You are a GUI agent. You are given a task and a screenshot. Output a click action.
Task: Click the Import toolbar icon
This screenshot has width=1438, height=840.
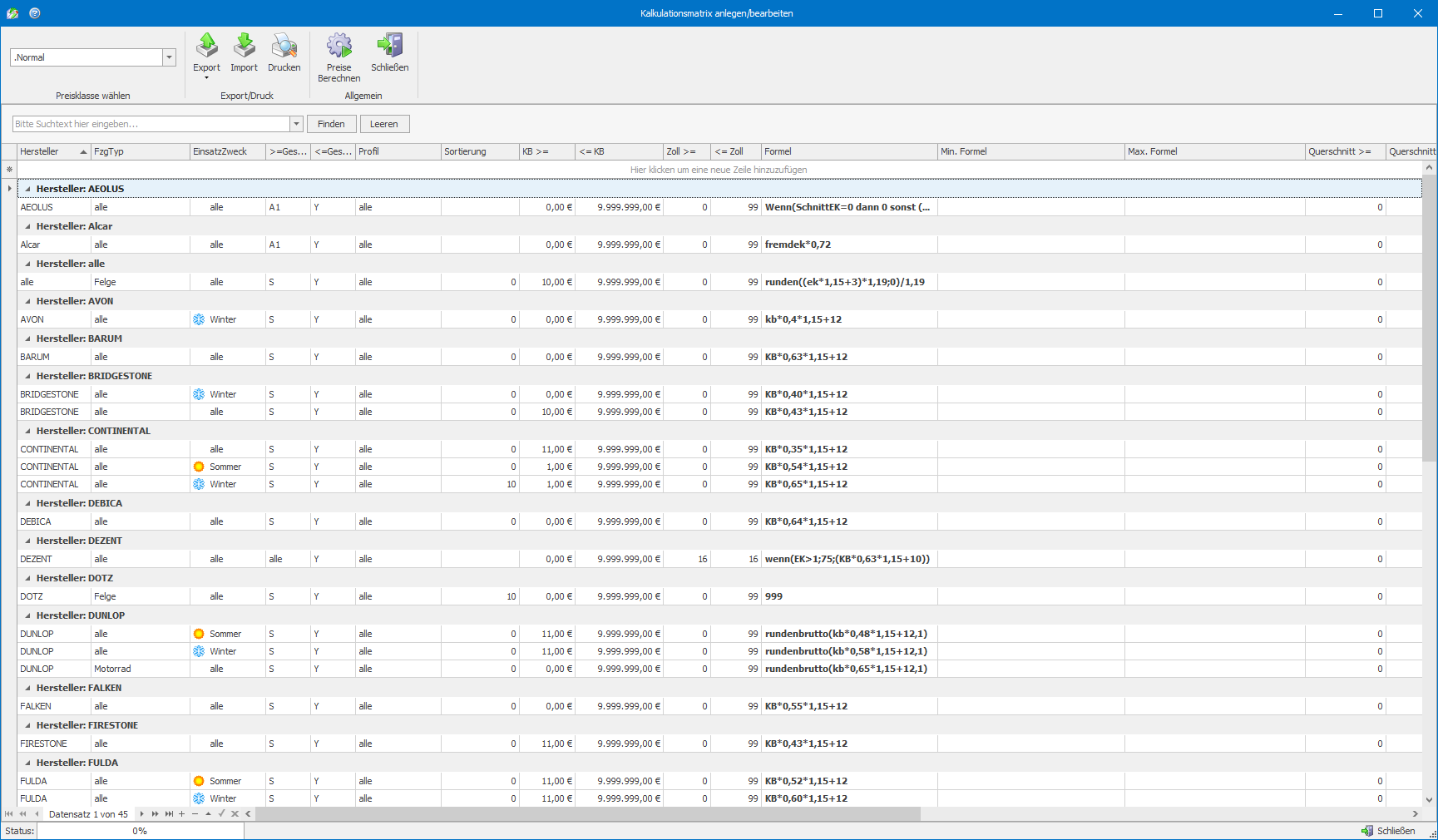[x=244, y=46]
